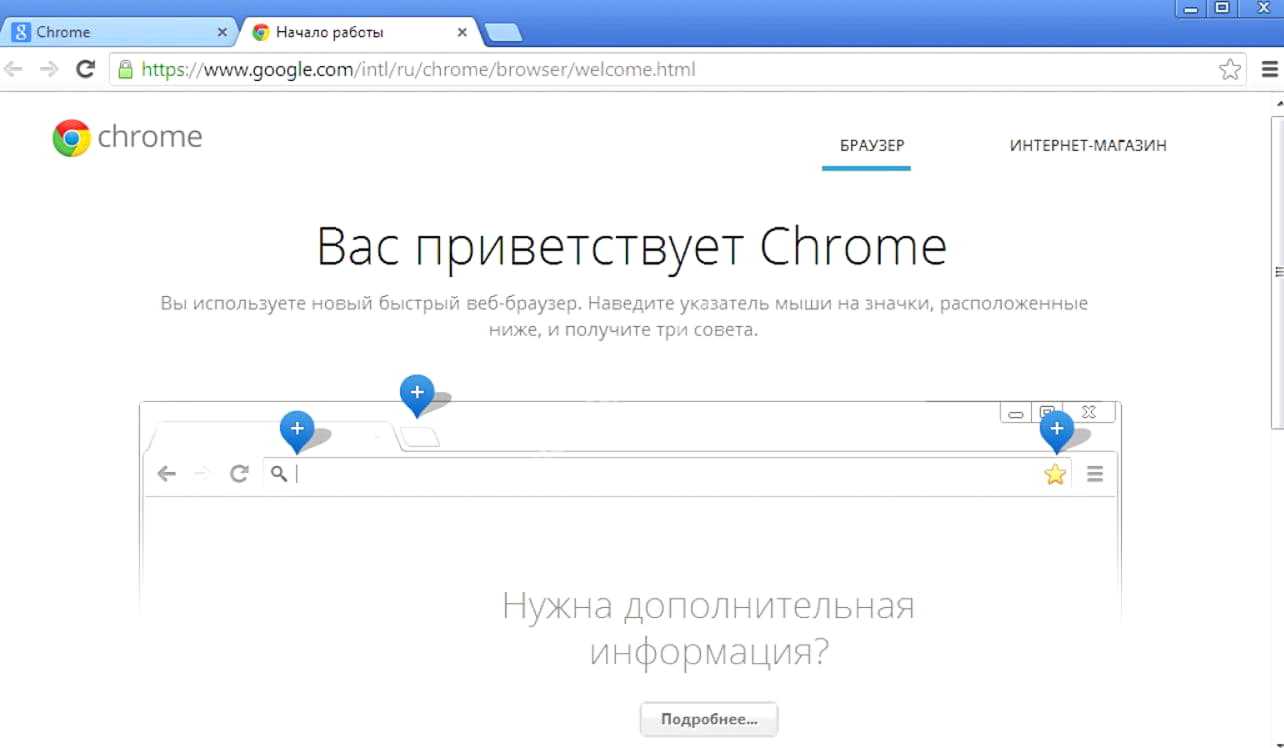Viewport: 1284px width, 748px height.
Task: Click the blue plus pin above the yellow star
Action: click(x=1056, y=429)
